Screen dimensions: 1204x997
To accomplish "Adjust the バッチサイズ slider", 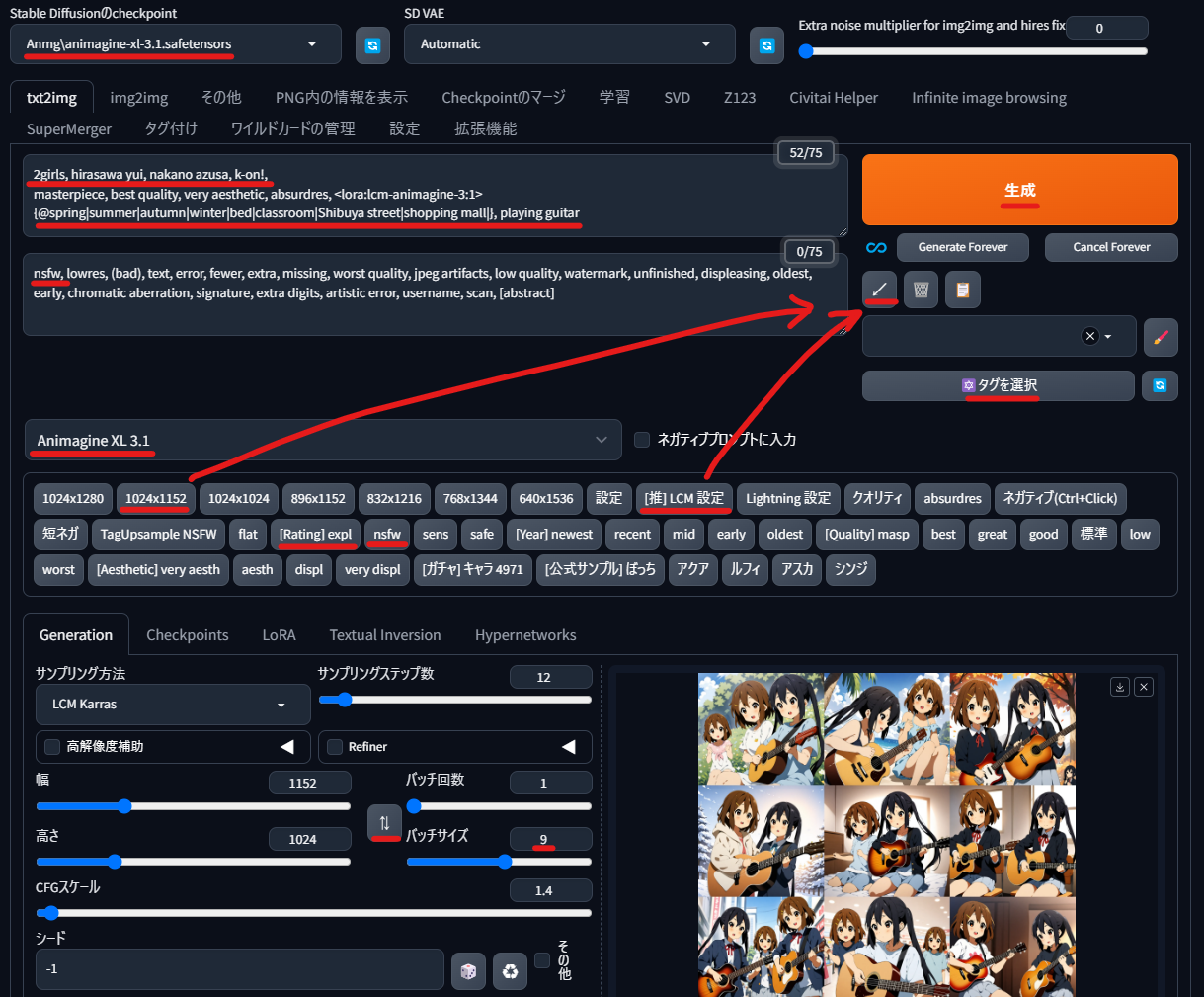I will coord(499,862).
